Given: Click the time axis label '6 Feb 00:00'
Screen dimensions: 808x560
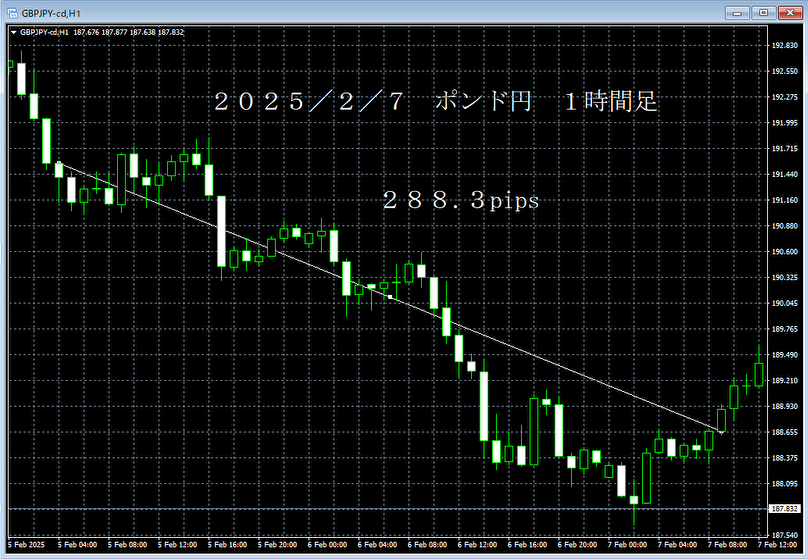Looking at the screenshot, I should click(327, 545).
